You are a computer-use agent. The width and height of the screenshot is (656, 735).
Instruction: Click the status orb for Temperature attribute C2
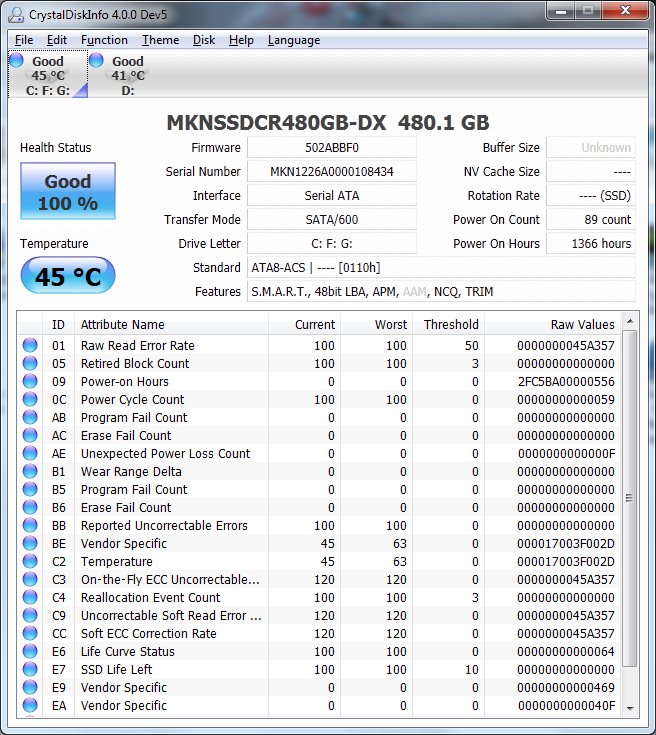coord(30,561)
